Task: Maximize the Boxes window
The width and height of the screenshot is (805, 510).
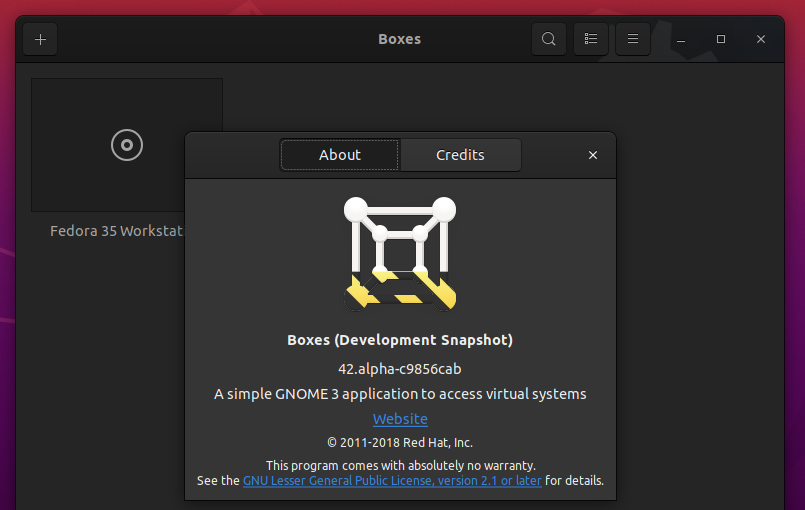Action: click(x=721, y=39)
